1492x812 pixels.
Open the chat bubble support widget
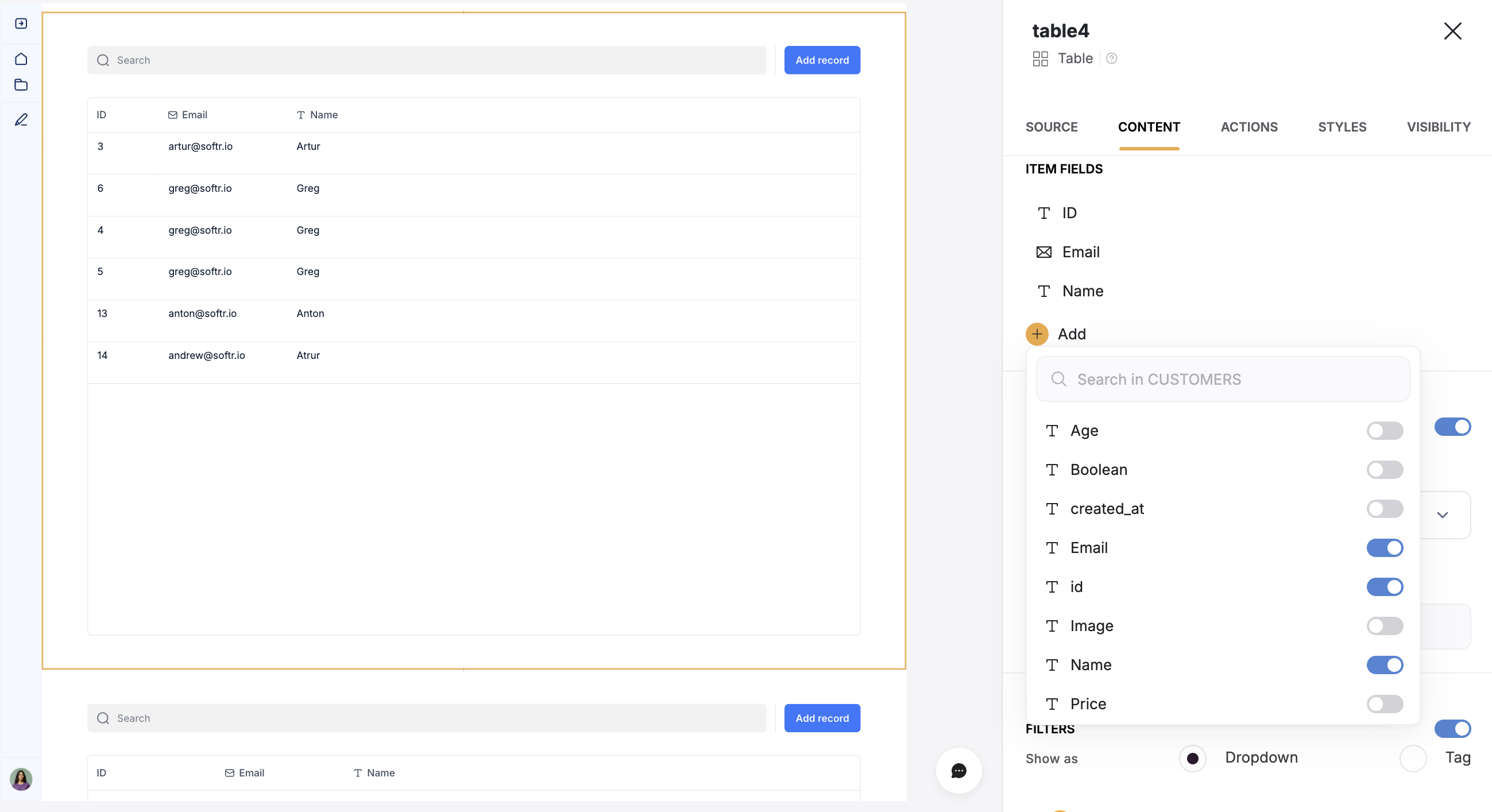click(958, 770)
